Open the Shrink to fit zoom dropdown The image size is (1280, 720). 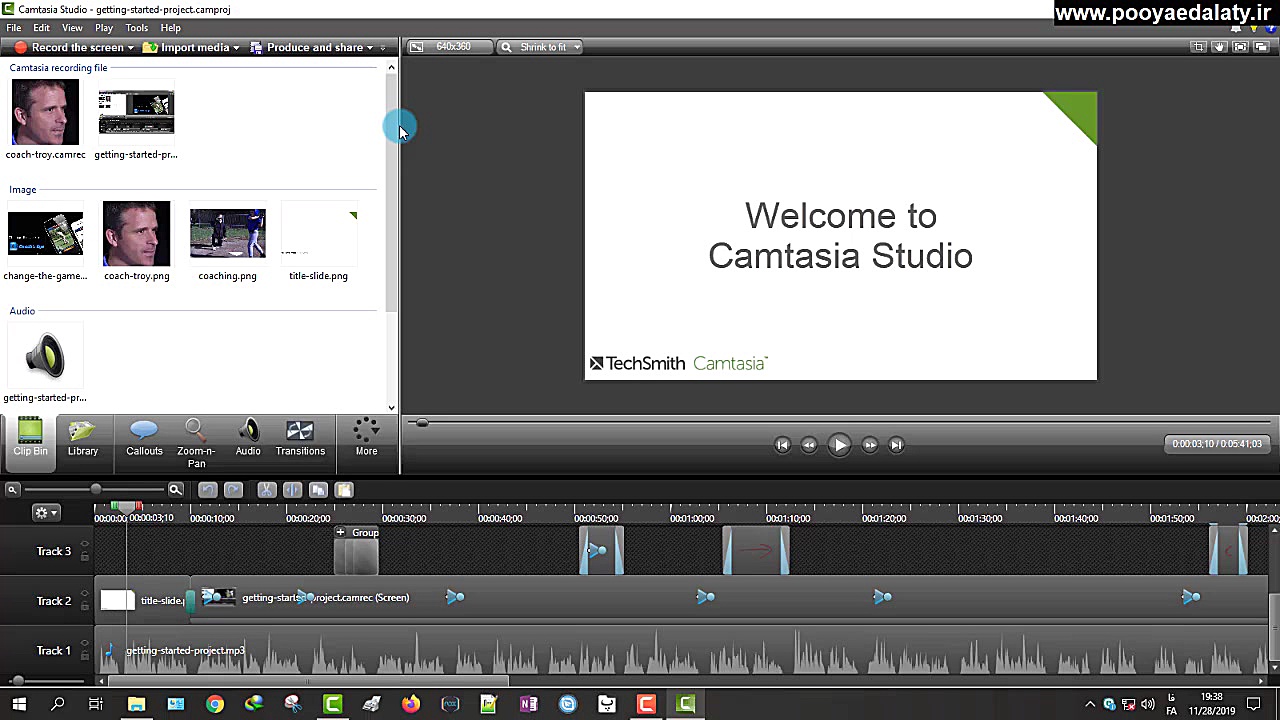(541, 47)
